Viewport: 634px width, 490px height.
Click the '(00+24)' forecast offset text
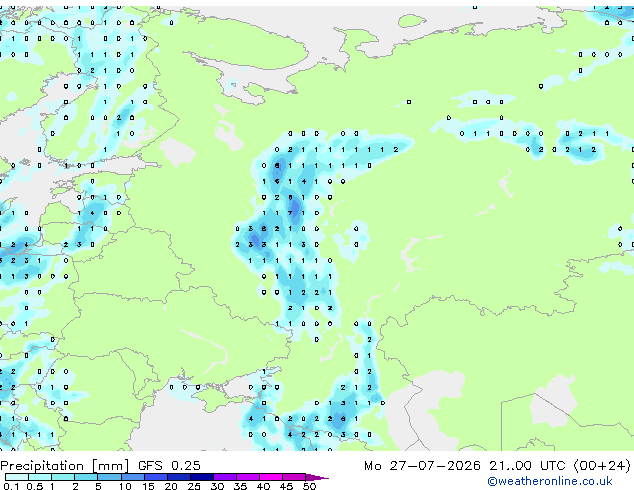602,466
